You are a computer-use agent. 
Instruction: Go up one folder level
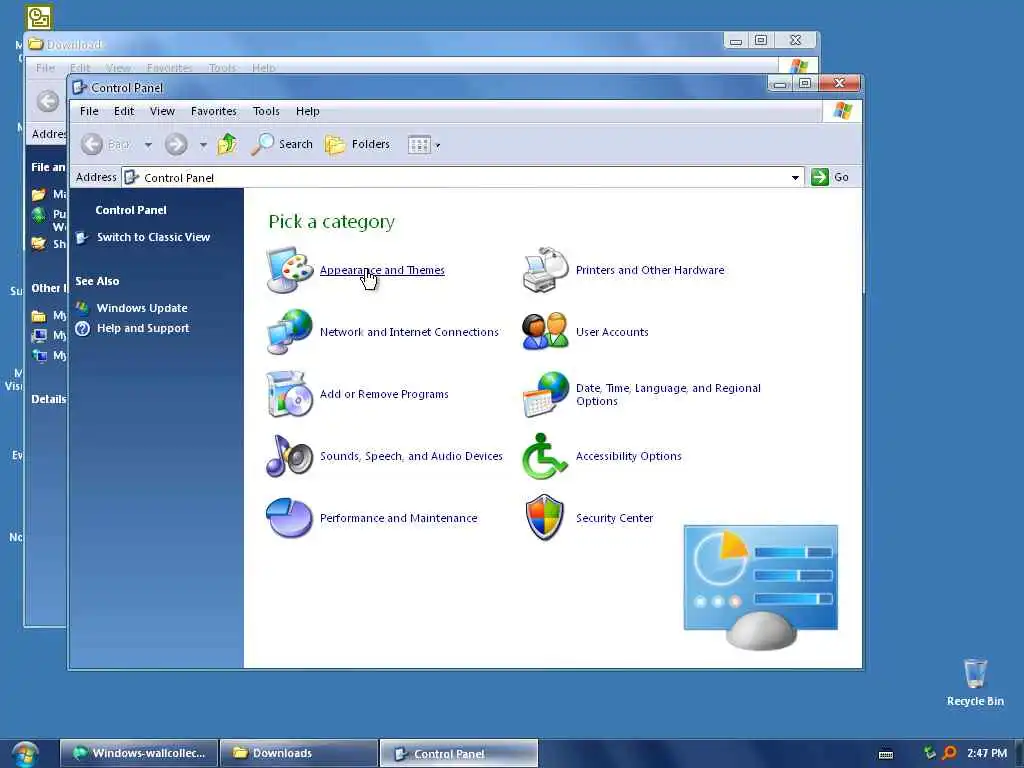[x=227, y=144]
